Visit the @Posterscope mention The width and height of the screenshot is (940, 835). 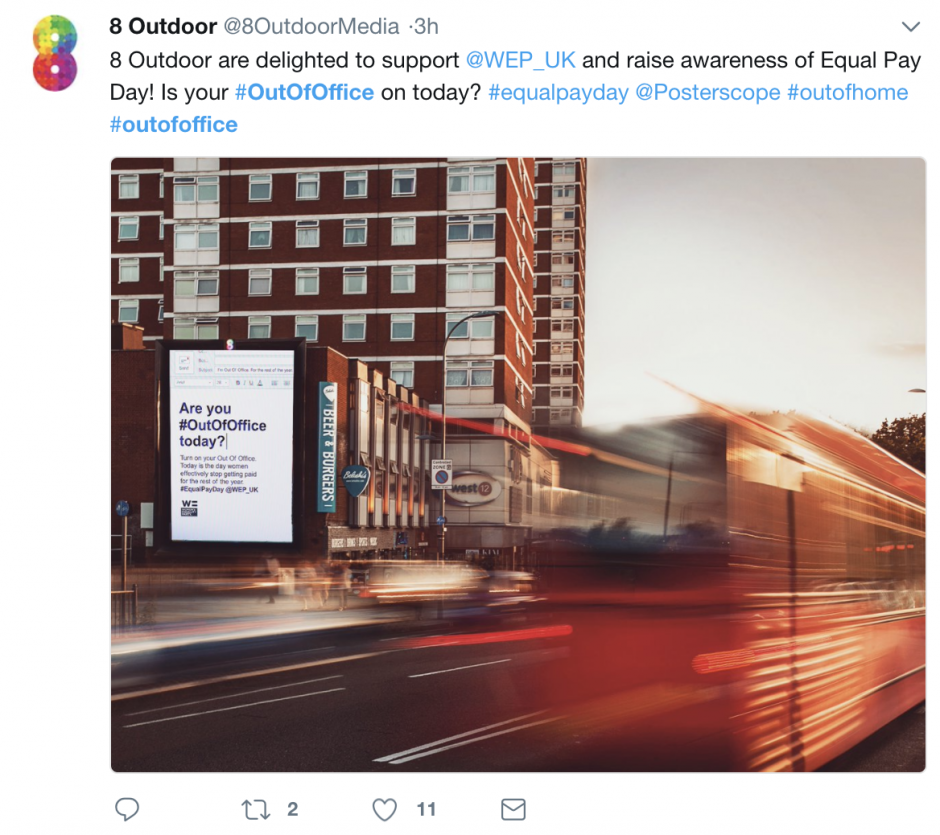pyautogui.click(x=707, y=92)
